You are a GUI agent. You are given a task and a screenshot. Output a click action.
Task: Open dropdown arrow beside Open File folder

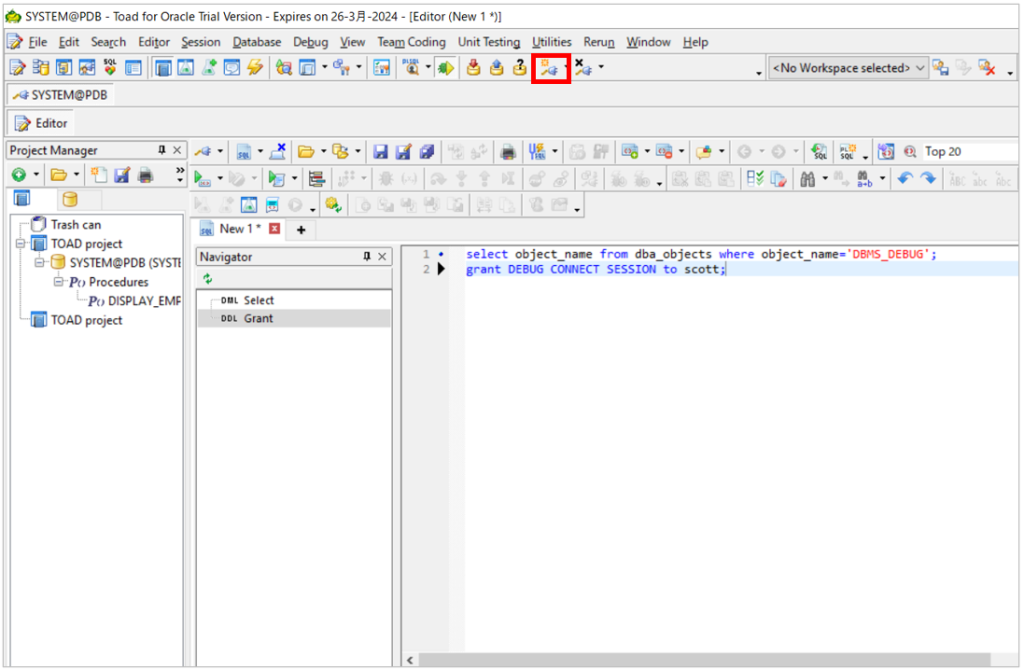pos(323,152)
